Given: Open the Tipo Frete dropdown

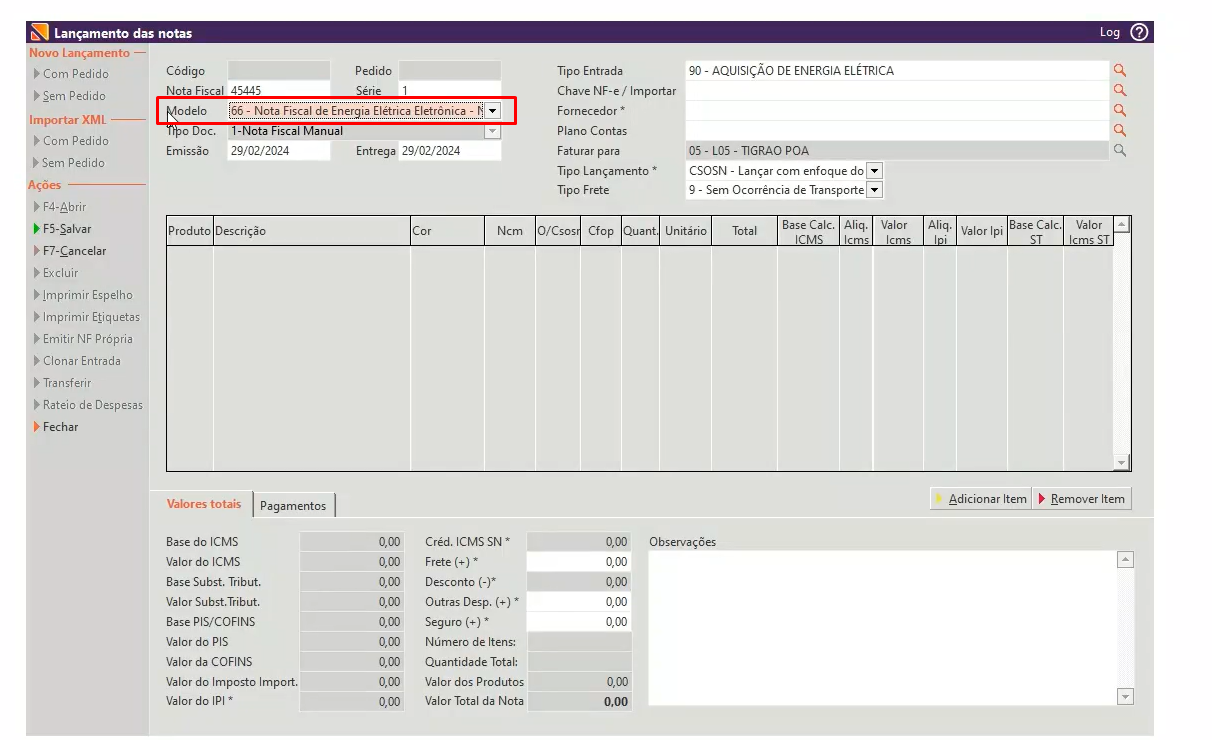Looking at the screenshot, I should 874,190.
